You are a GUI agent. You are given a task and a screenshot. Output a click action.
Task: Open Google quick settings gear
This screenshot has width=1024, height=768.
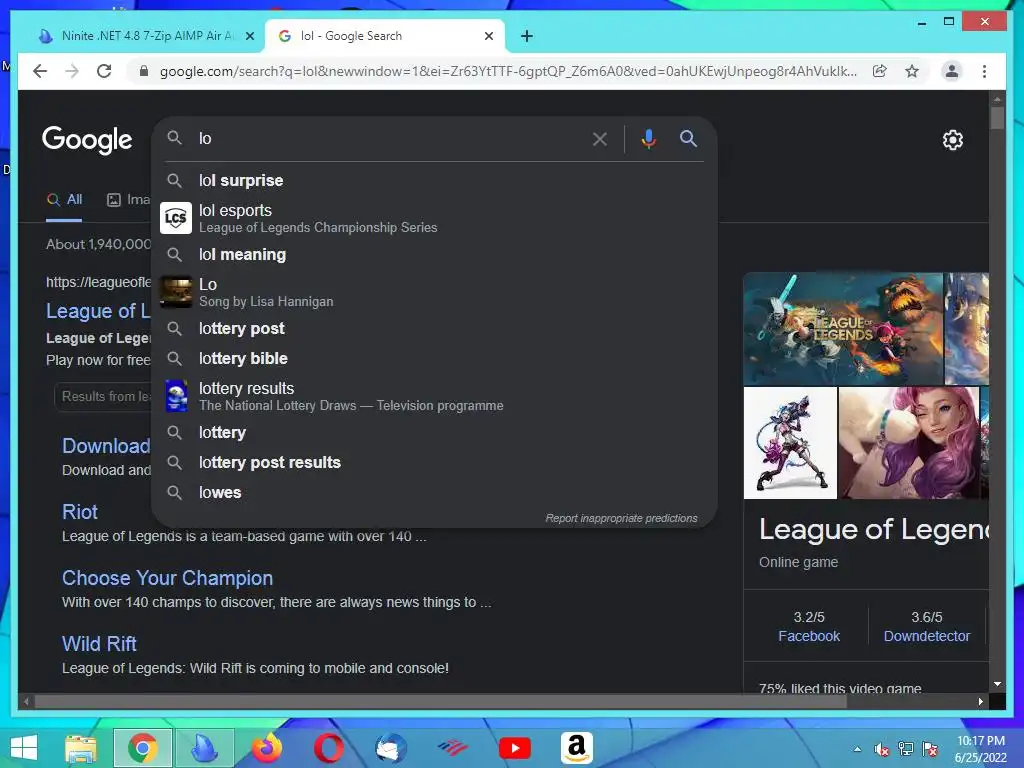(x=952, y=140)
